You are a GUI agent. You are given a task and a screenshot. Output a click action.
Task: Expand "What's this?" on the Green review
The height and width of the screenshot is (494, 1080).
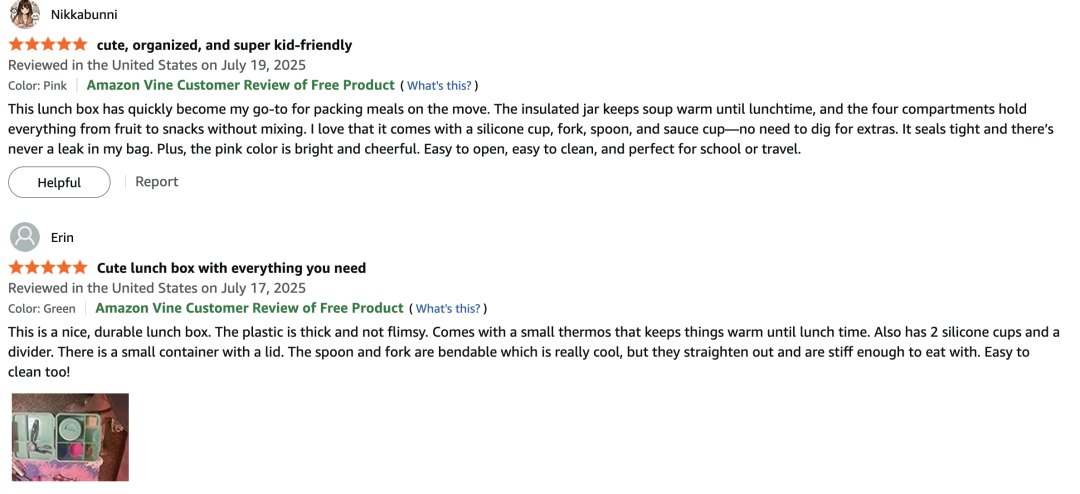pyautogui.click(x=448, y=309)
